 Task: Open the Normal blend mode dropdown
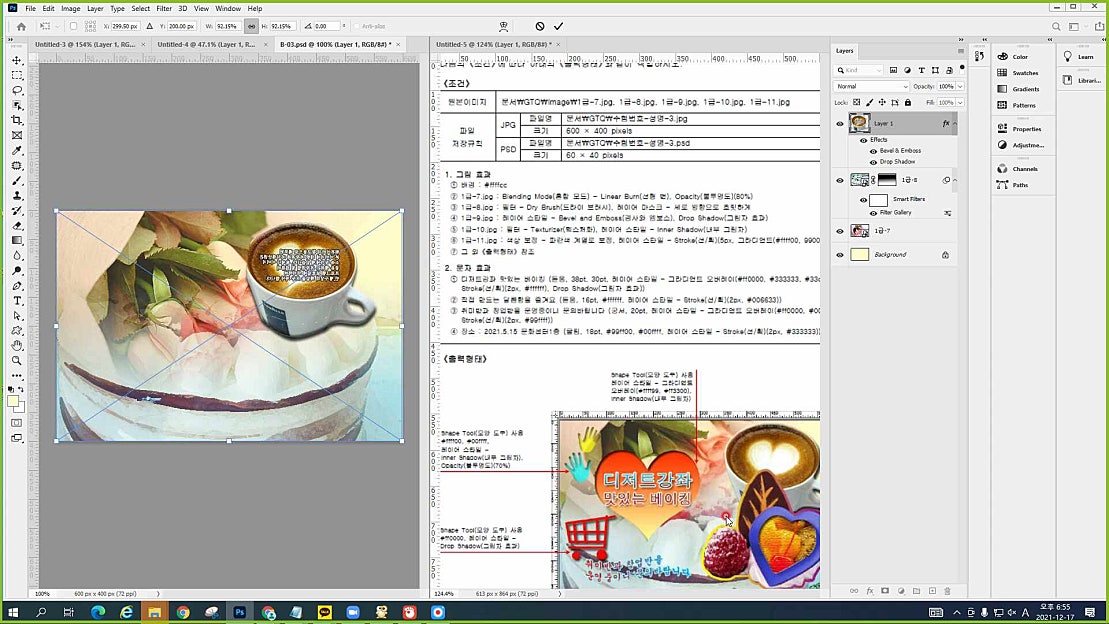(x=869, y=87)
